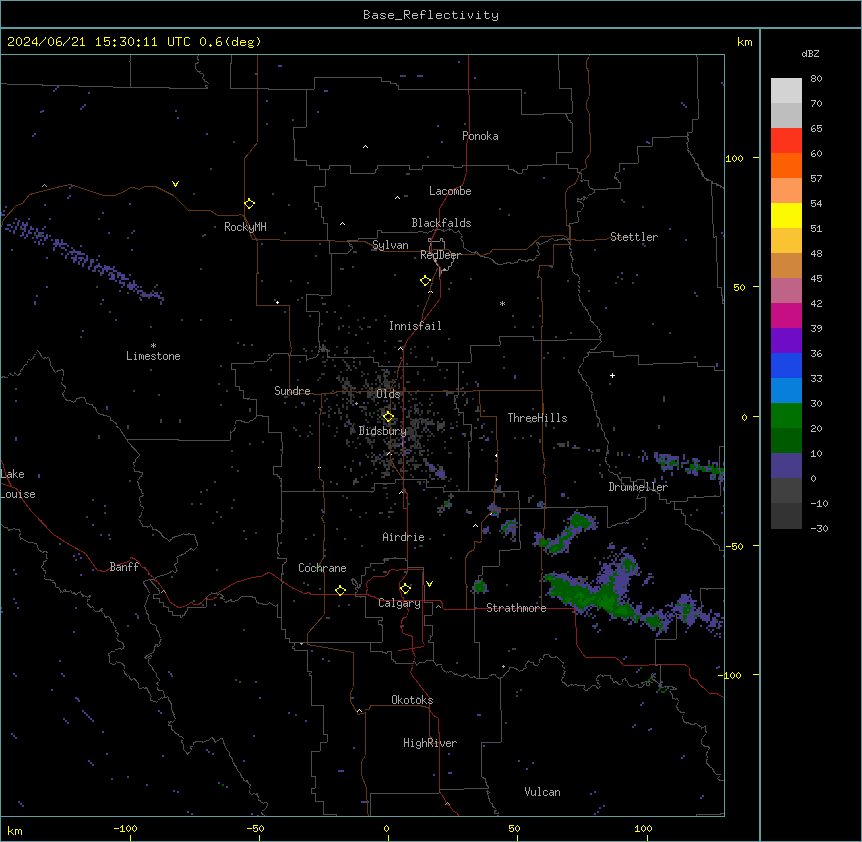This screenshot has width=862, height=842.
Task: Select the HighRiver label
Action: click(430, 743)
